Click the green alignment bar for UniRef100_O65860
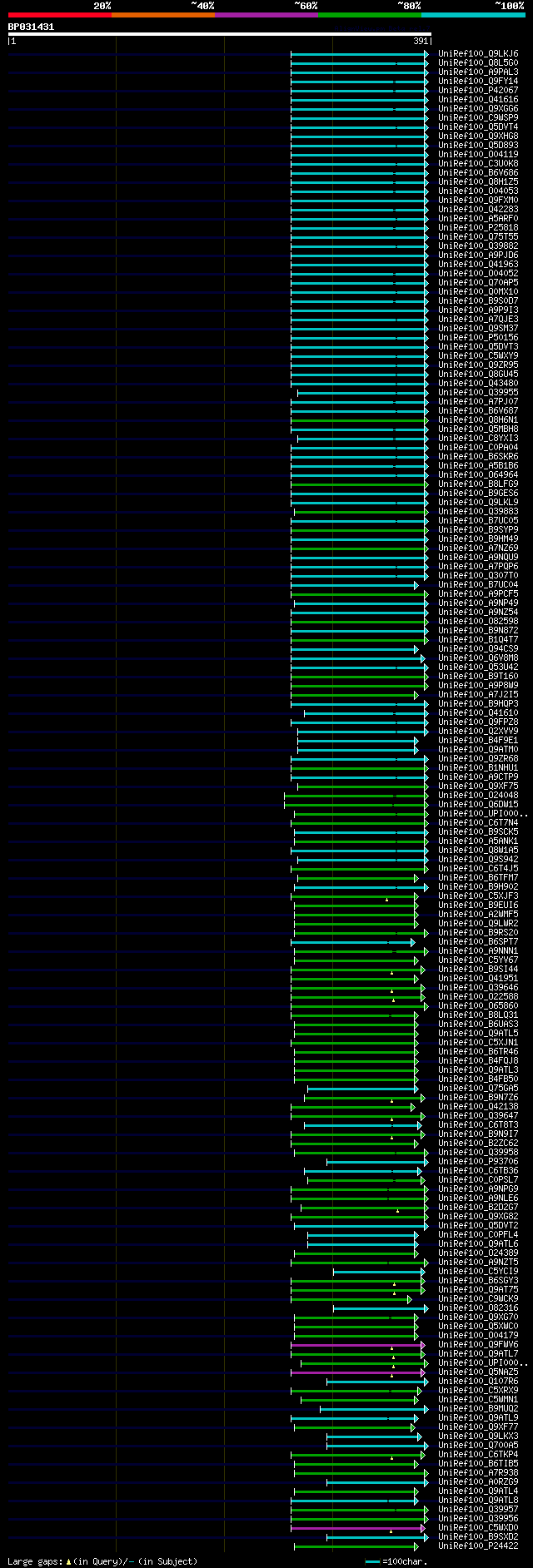Viewport: 533px width, 1568px height. point(360,1005)
